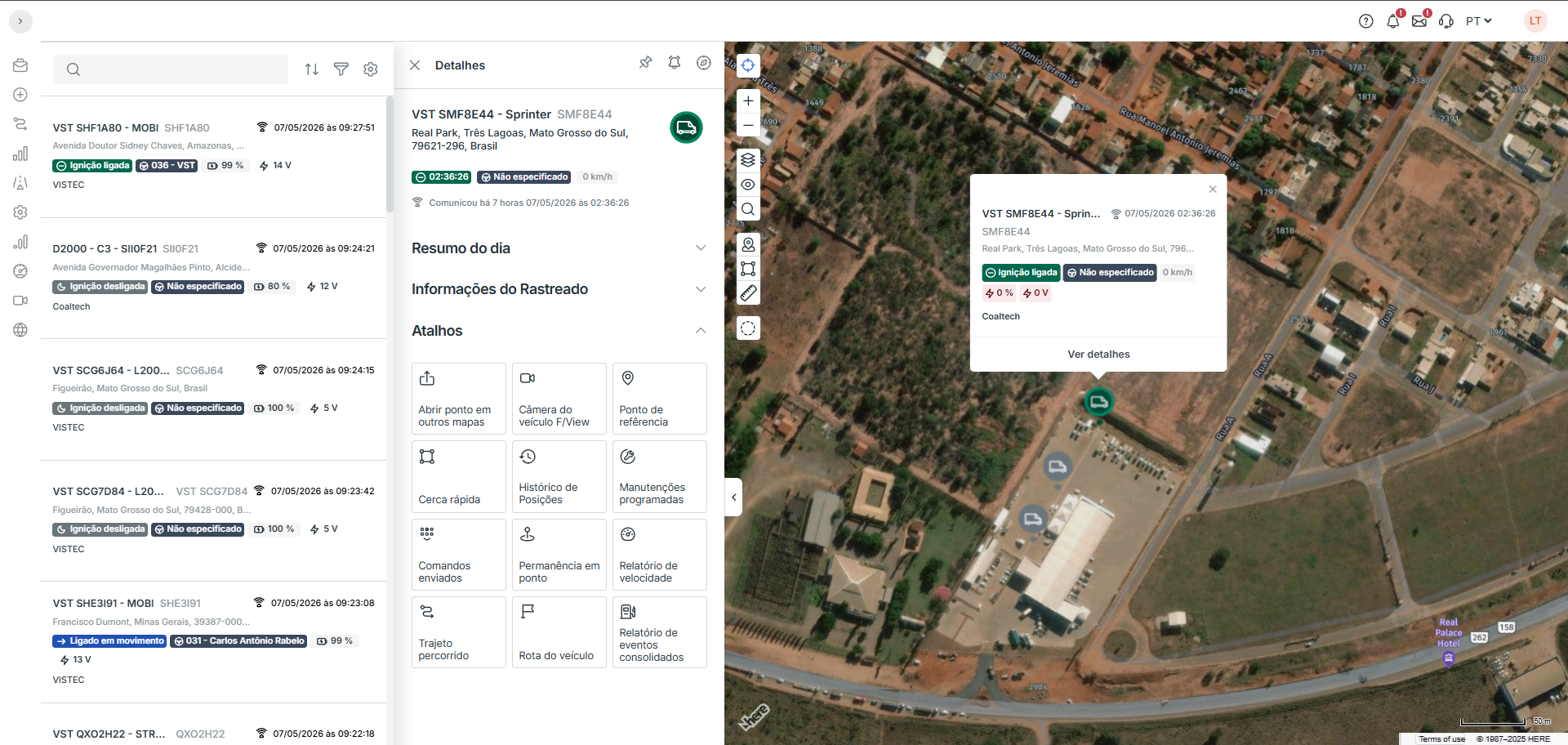Open the messages envelope icon
This screenshot has height=745, width=1568.
coord(1419,21)
